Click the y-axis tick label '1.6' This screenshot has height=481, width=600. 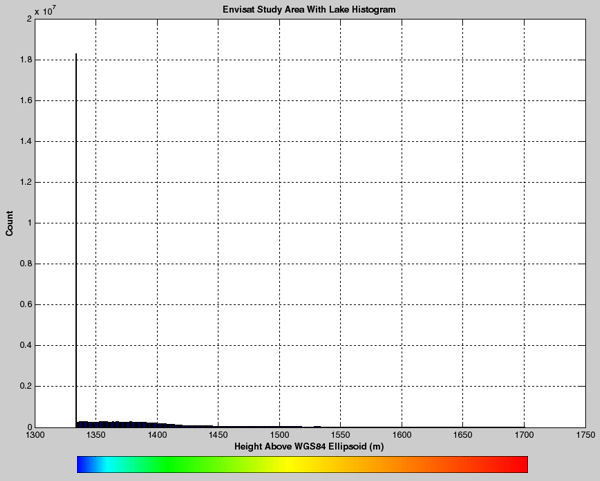26,101
